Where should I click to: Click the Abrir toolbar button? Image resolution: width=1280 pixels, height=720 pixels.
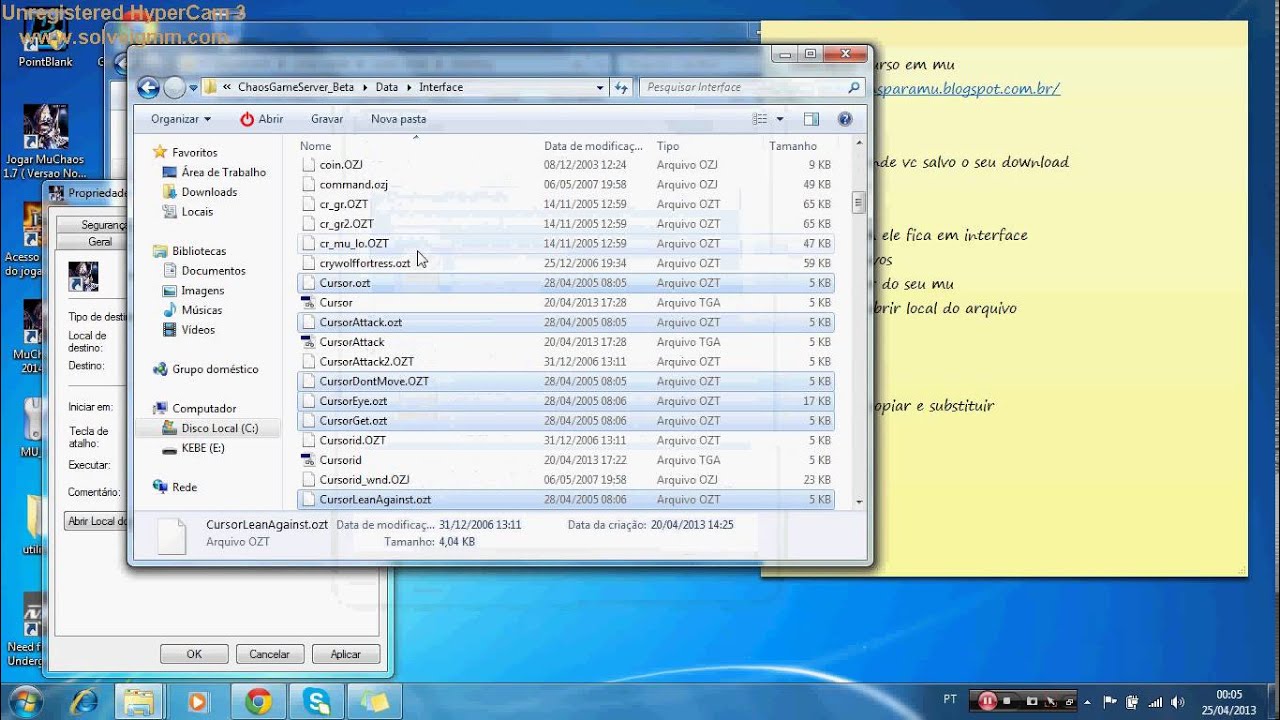pyautogui.click(x=261, y=119)
